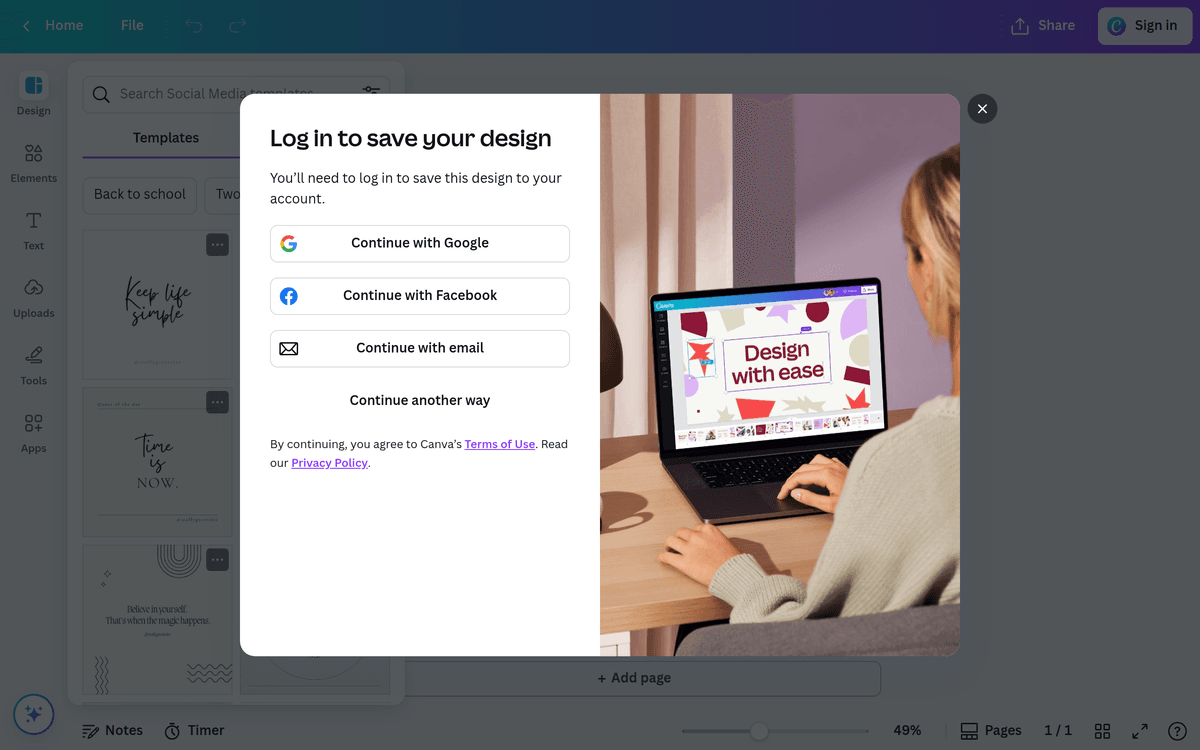
Task: Close the login dialog
Action: (982, 109)
